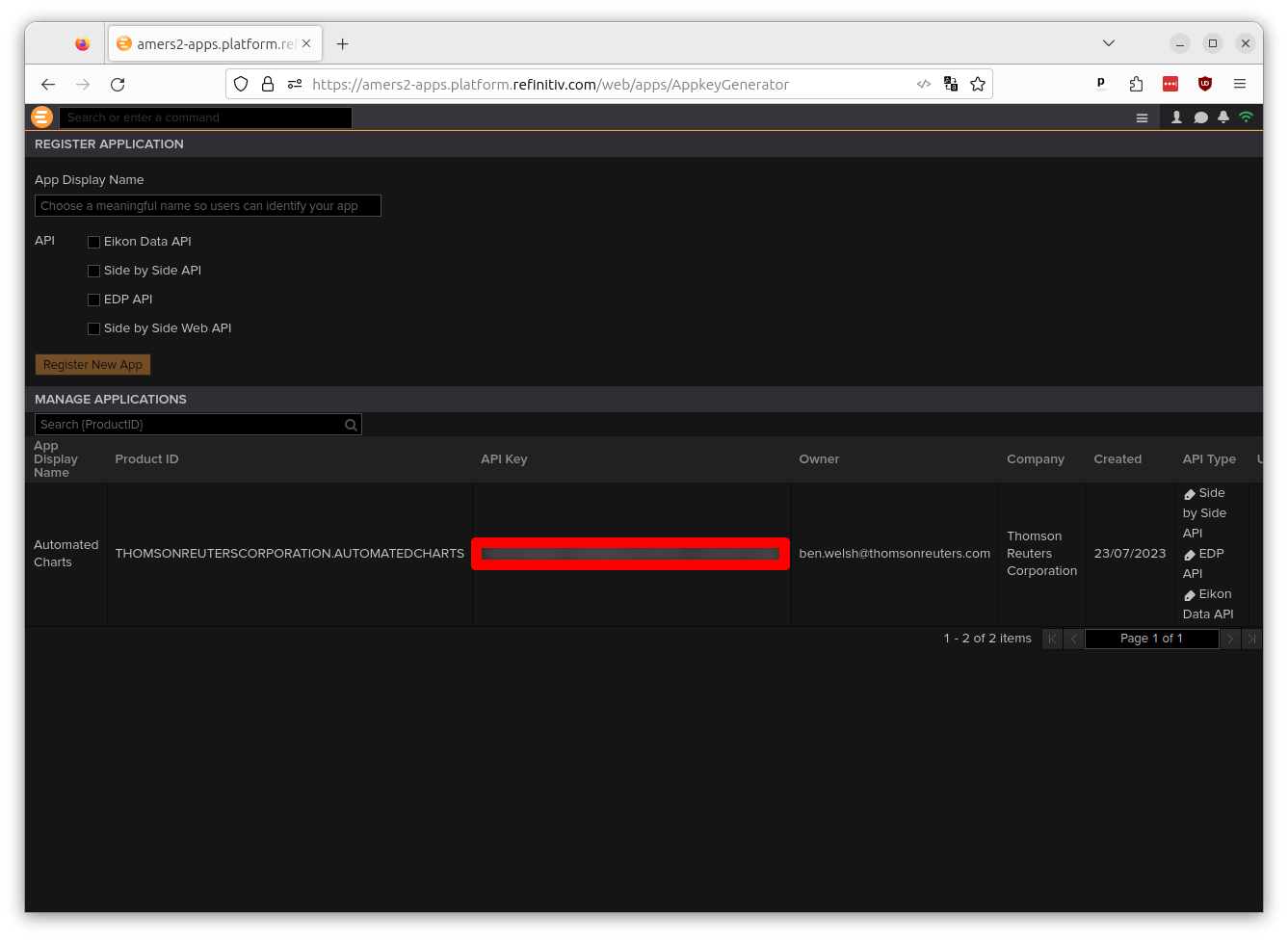1288x940 pixels.
Task: Open the Firefox application menu
Action: (x=1240, y=84)
